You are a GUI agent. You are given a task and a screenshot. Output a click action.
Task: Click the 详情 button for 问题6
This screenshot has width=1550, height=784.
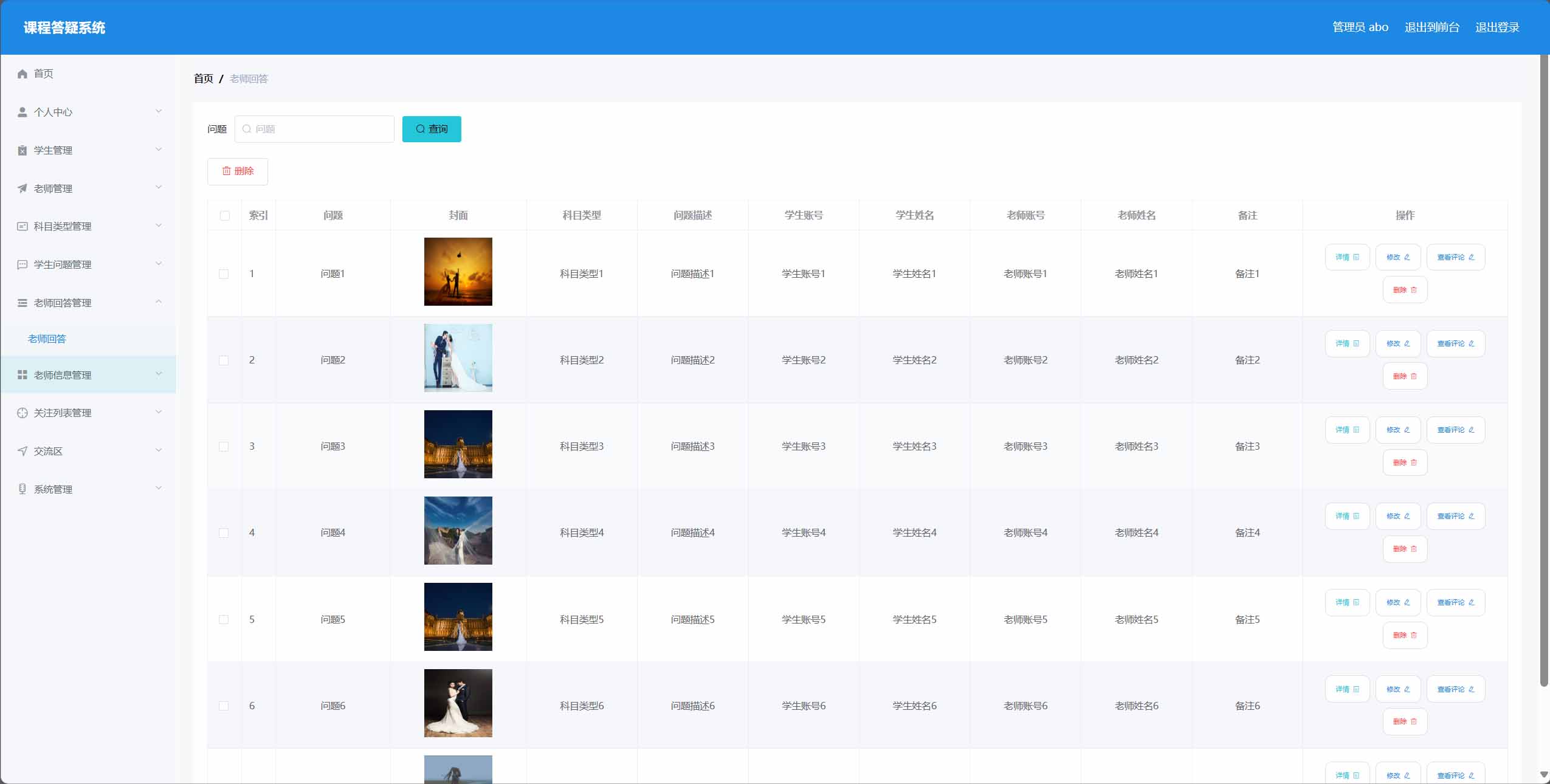[x=1347, y=689]
